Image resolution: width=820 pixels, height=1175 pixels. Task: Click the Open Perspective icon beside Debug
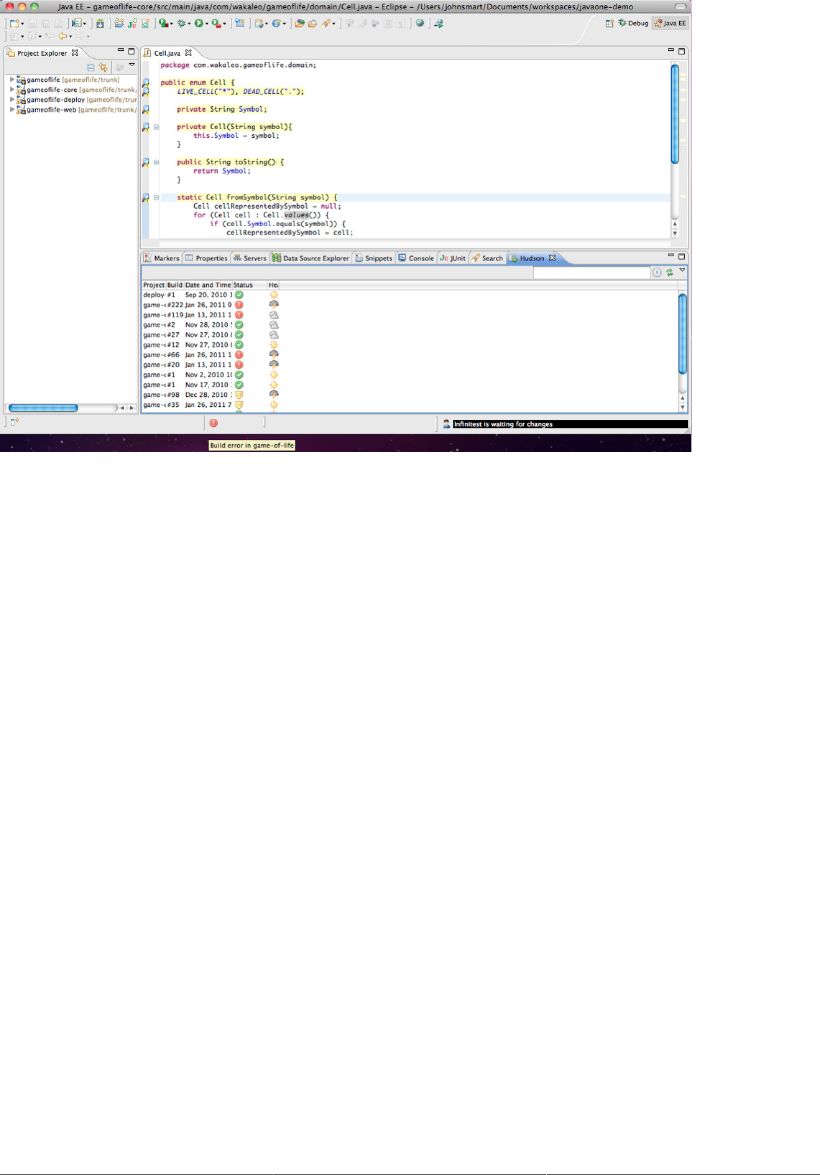pos(609,23)
